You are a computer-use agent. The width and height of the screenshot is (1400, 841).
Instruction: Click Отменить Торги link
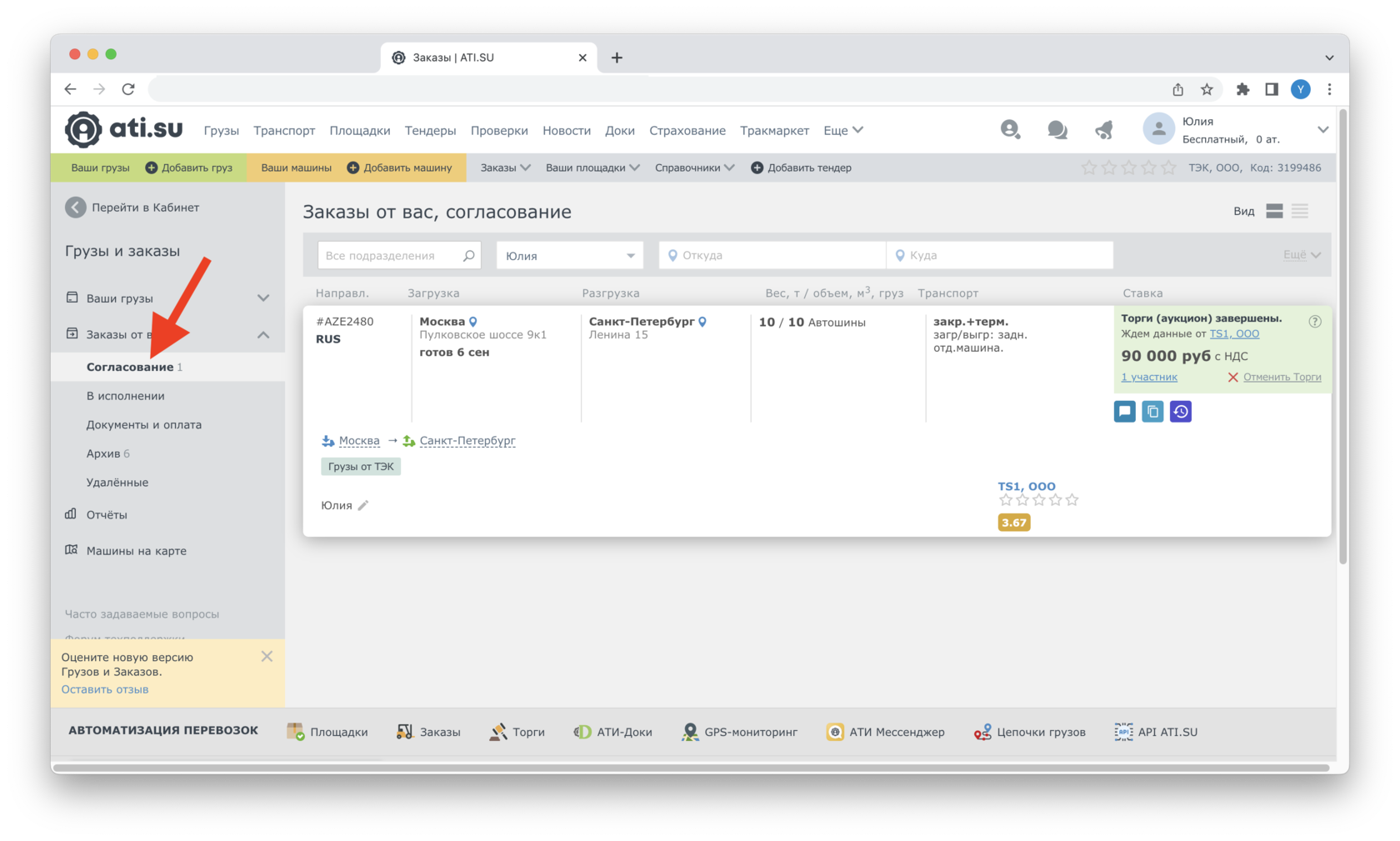(1282, 377)
